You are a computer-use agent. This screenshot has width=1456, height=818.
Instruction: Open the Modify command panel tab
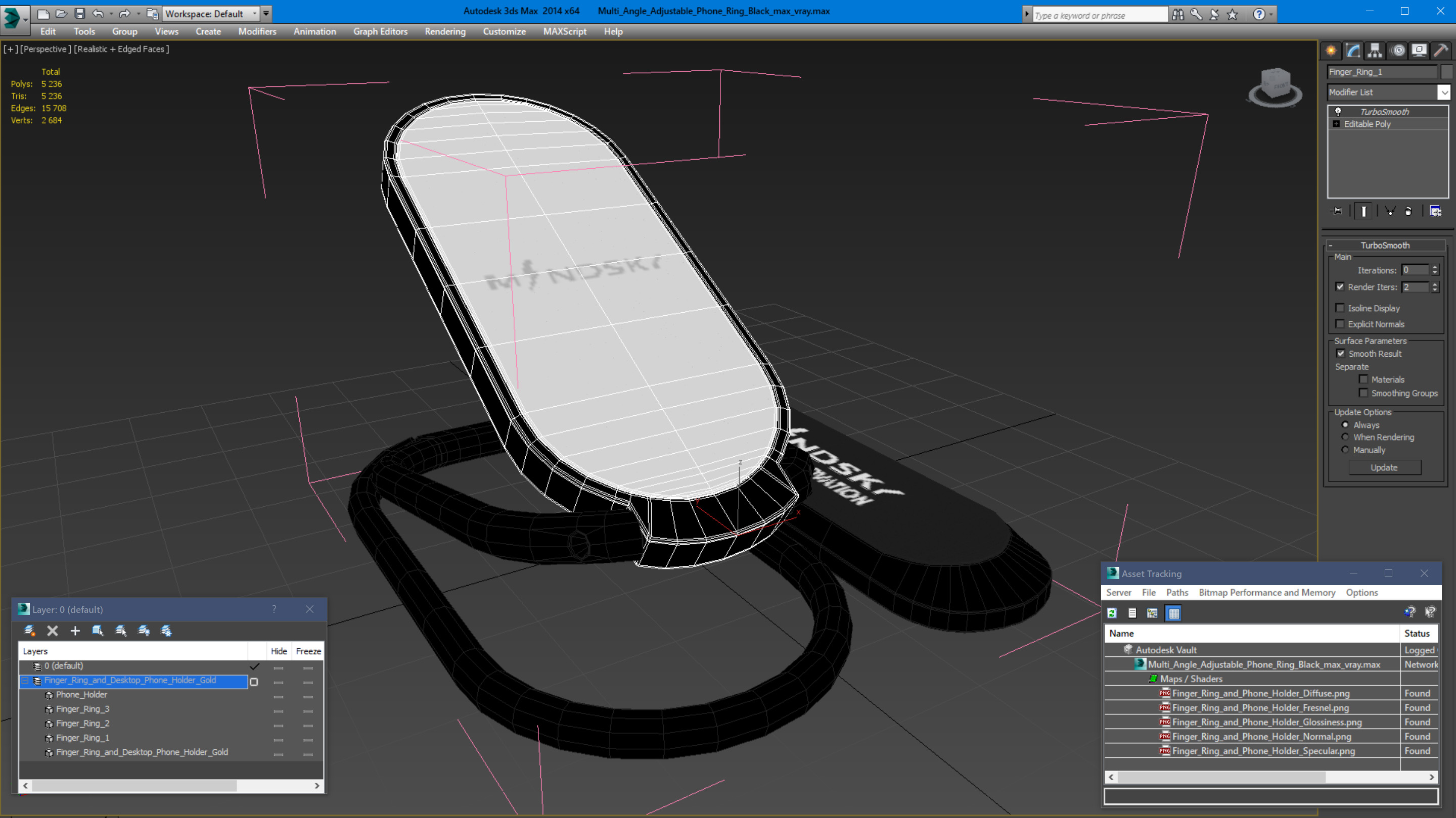point(1353,51)
